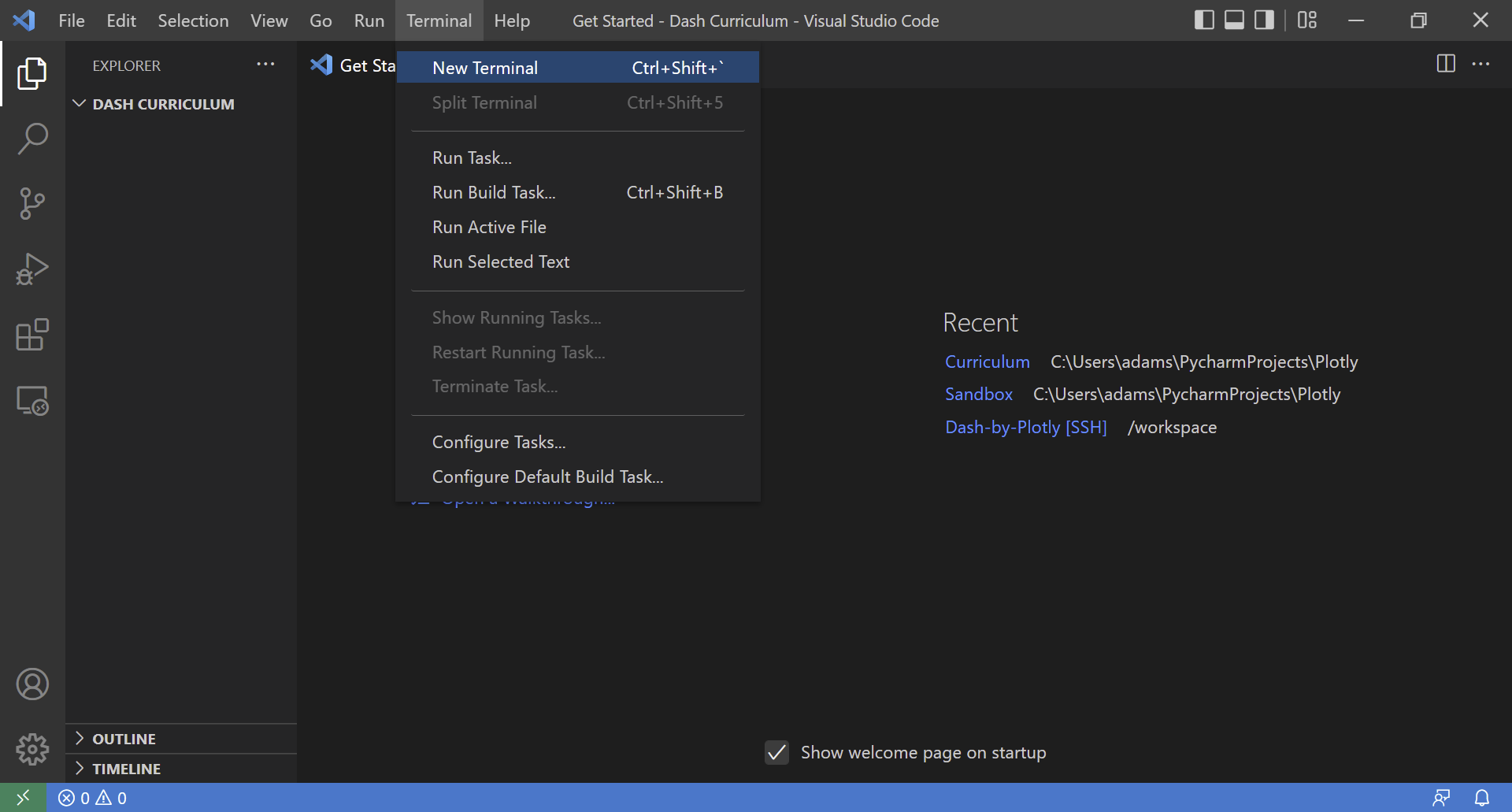Open the Accounts icon
The image size is (1512, 812).
coord(32,684)
